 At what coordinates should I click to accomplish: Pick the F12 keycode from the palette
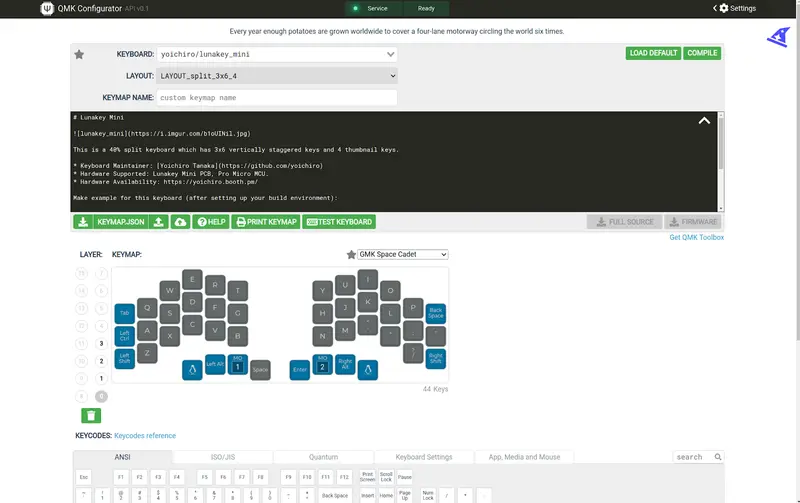[344, 477]
